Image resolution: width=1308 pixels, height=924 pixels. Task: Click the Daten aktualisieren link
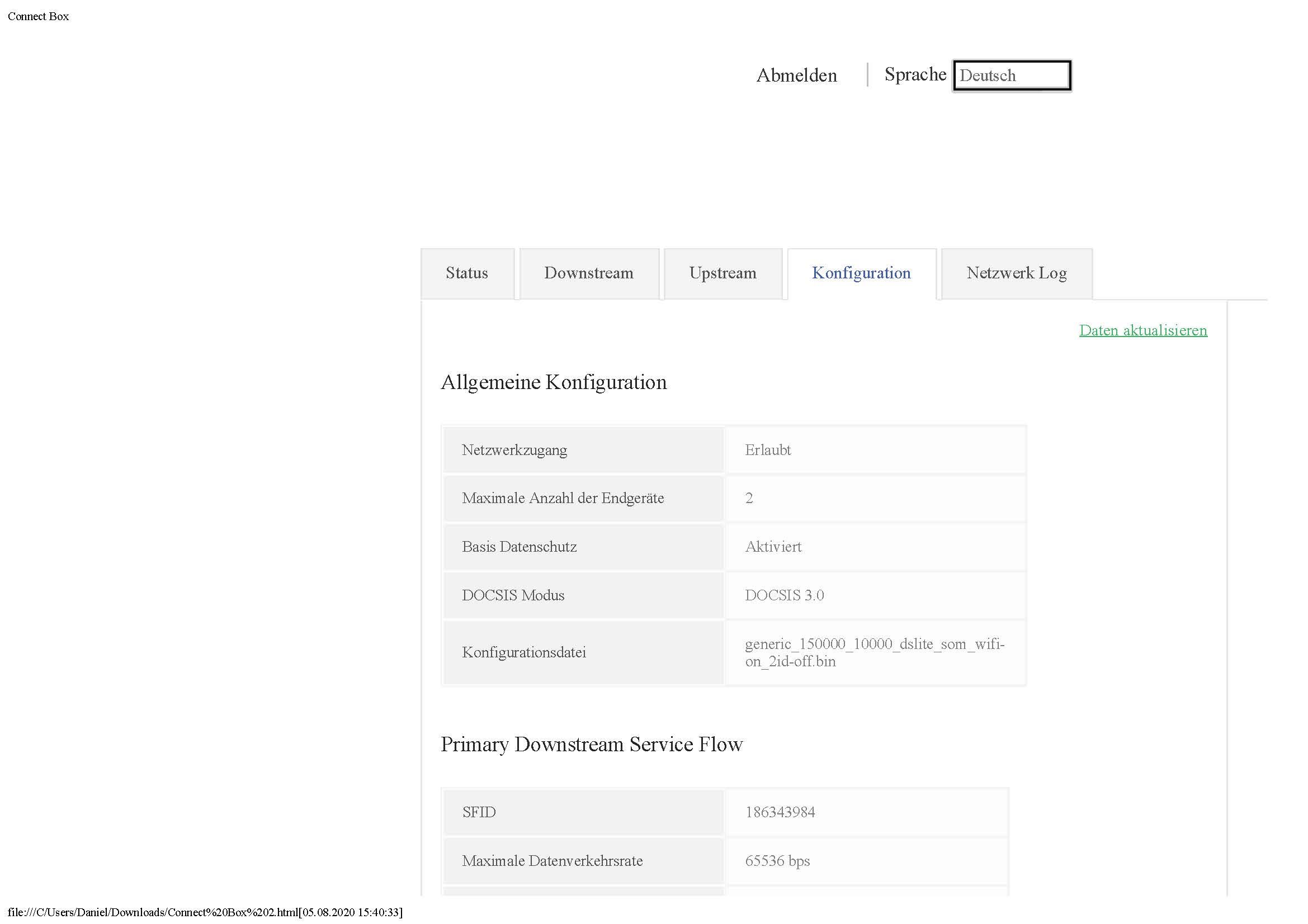click(1143, 330)
